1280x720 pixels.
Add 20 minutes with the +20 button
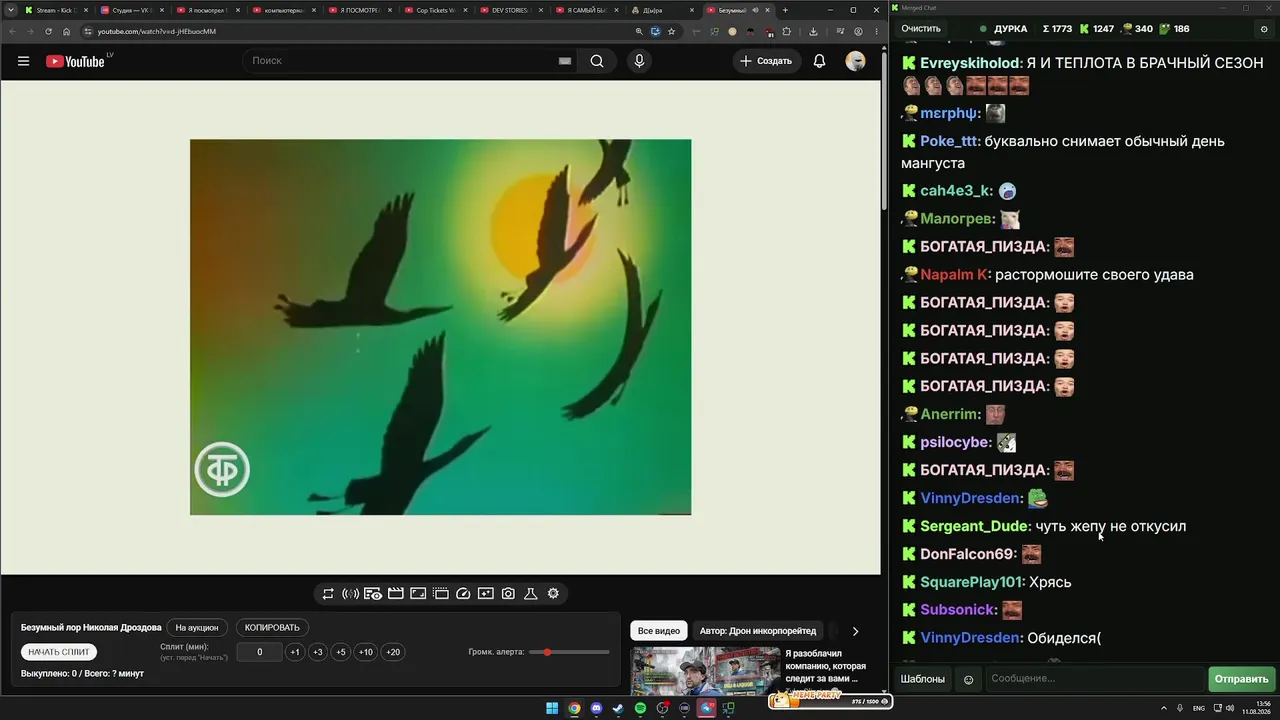coord(393,652)
